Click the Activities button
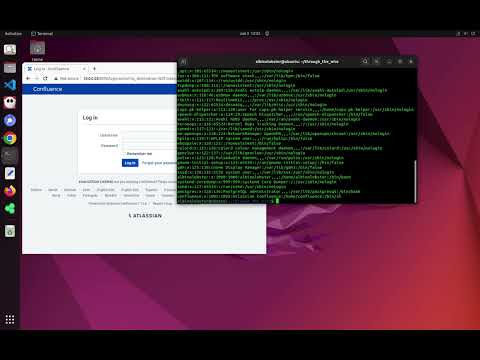The width and height of the screenshot is (480, 360). coord(13,34)
